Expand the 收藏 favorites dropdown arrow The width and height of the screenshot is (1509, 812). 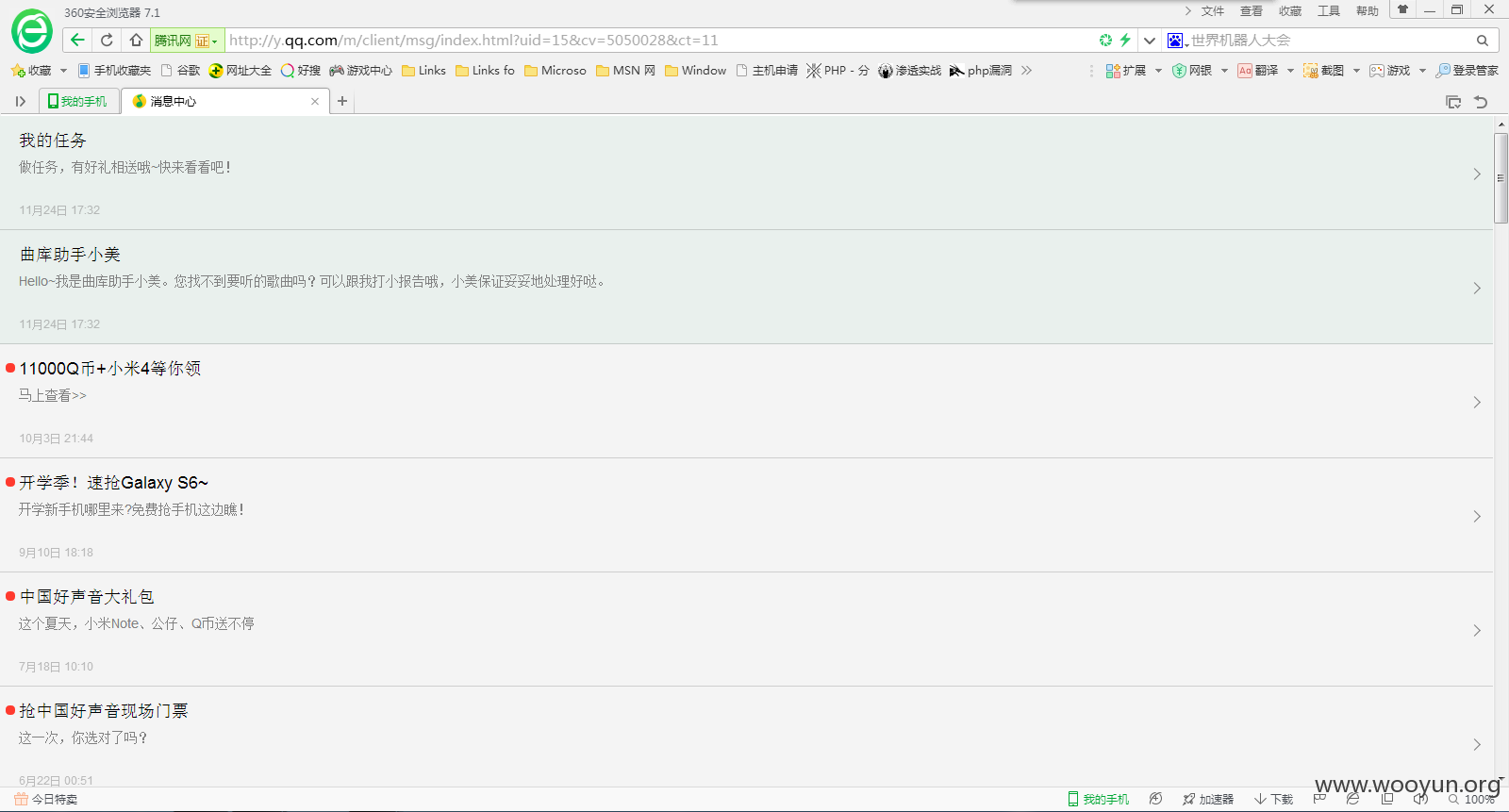[x=63, y=71]
